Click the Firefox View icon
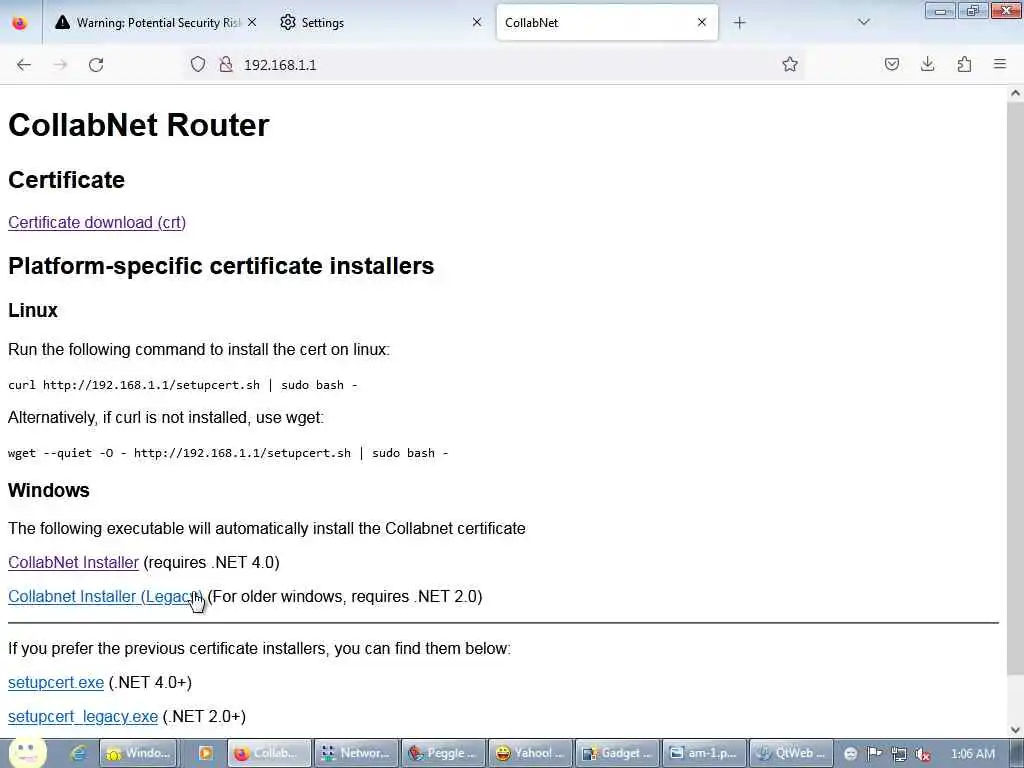 (20, 23)
